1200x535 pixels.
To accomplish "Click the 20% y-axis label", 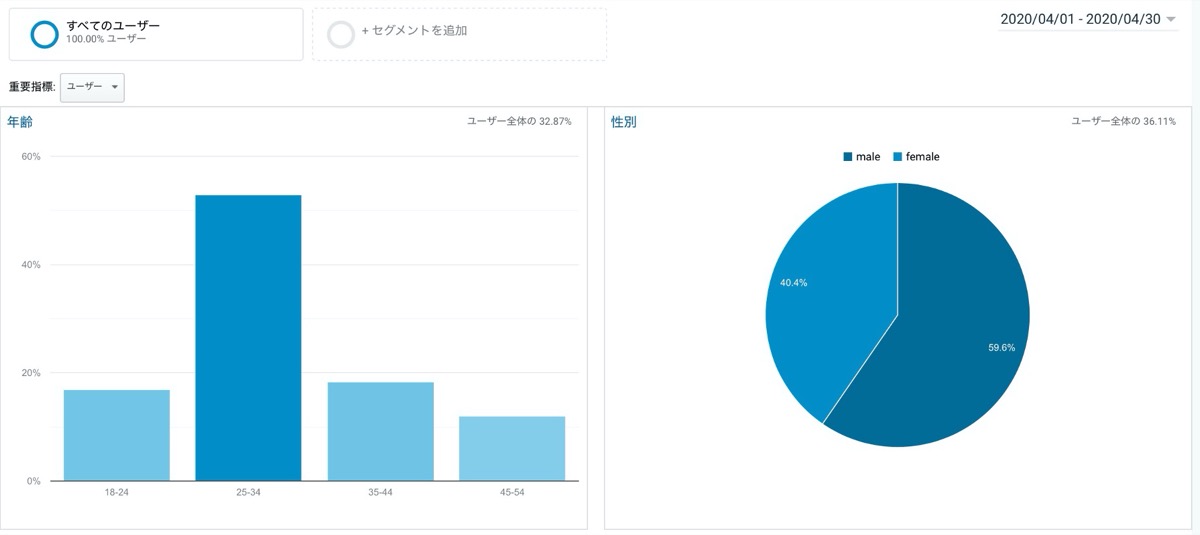I will coord(30,373).
